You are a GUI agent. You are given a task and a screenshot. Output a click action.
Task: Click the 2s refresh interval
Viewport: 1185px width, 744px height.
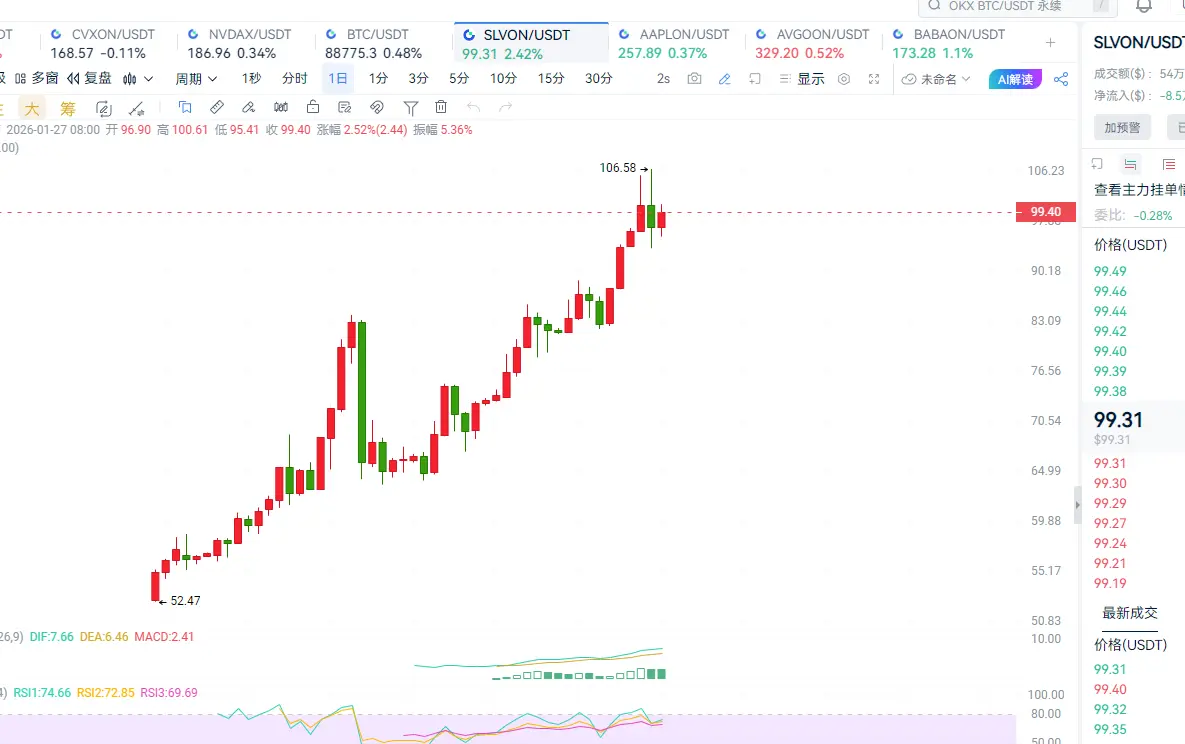click(x=664, y=79)
